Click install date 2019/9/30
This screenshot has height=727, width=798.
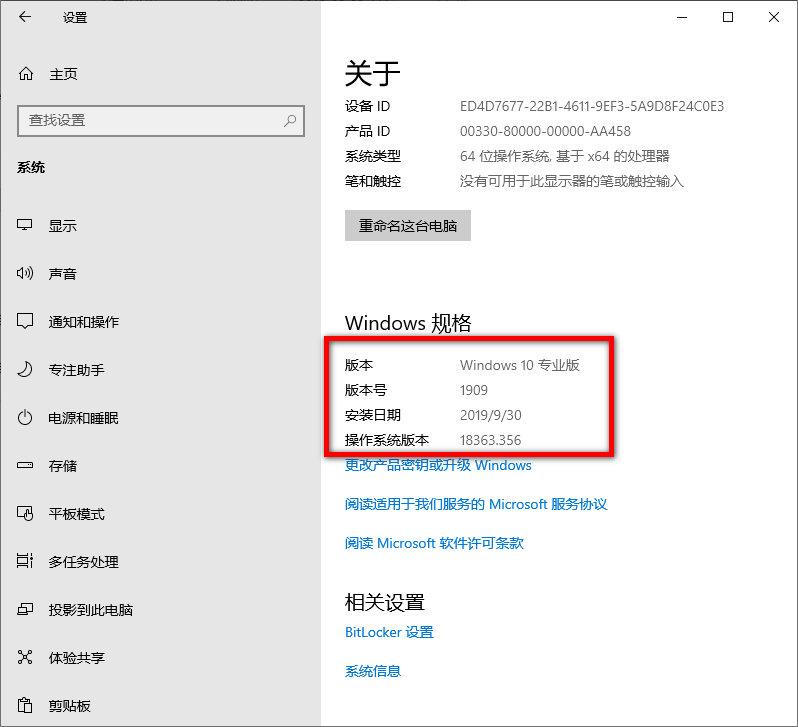pos(491,415)
